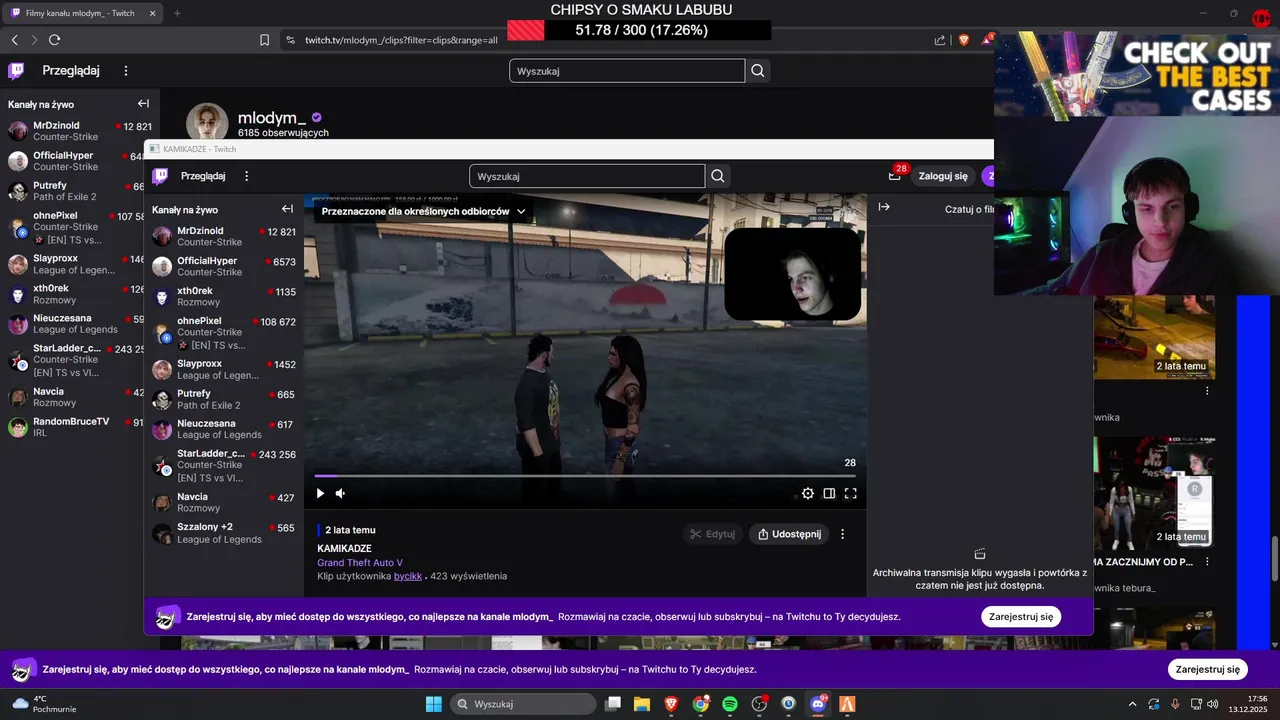Click the twitch.tv address bar URL
This screenshot has height=720, width=1280.
(x=401, y=40)
